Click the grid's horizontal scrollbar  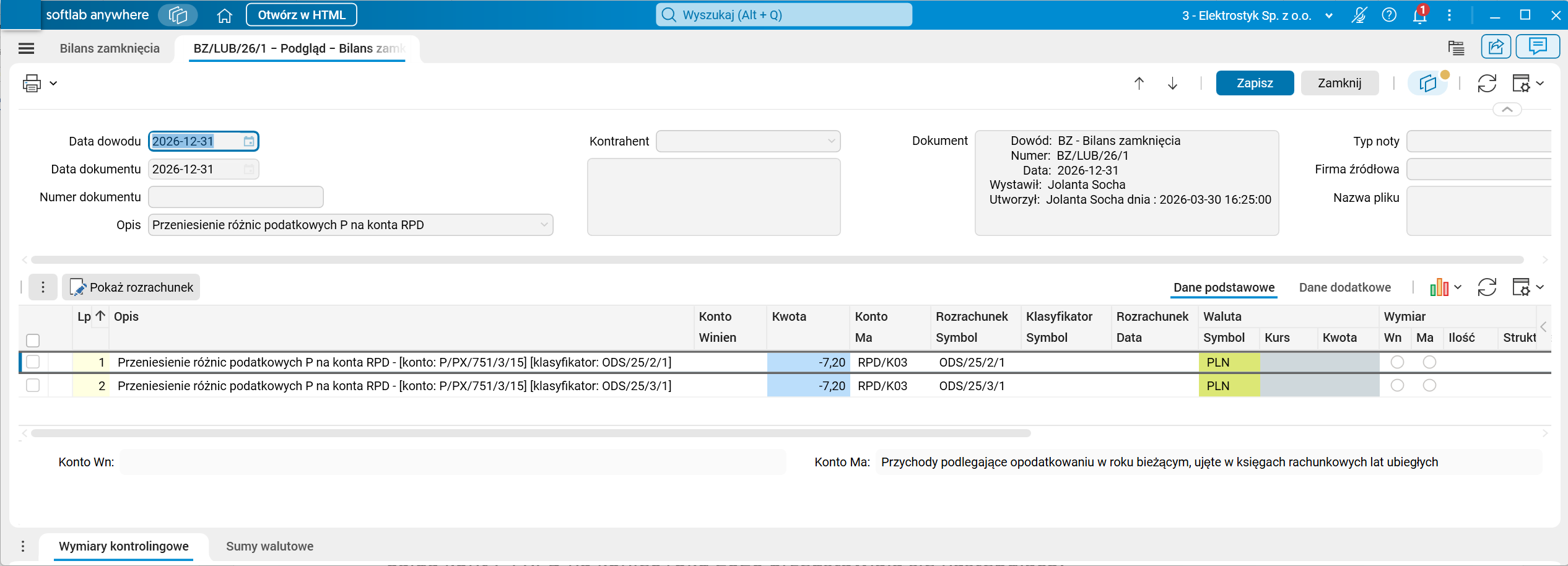coord(531,433)
